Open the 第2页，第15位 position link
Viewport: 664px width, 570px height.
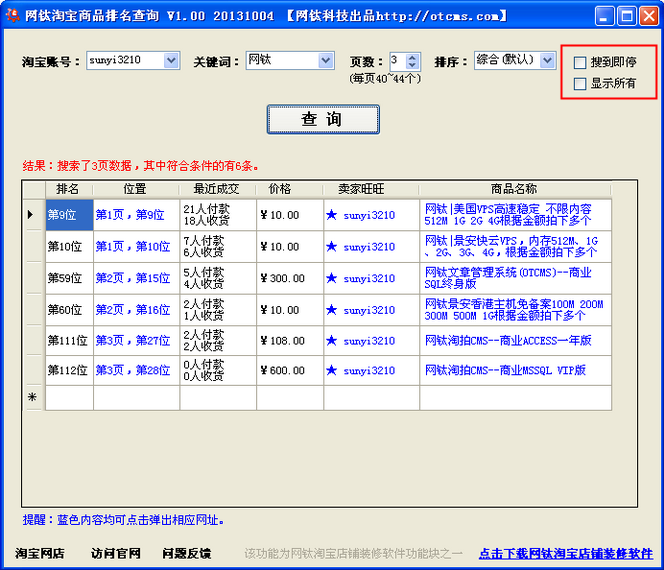(133, 278)
